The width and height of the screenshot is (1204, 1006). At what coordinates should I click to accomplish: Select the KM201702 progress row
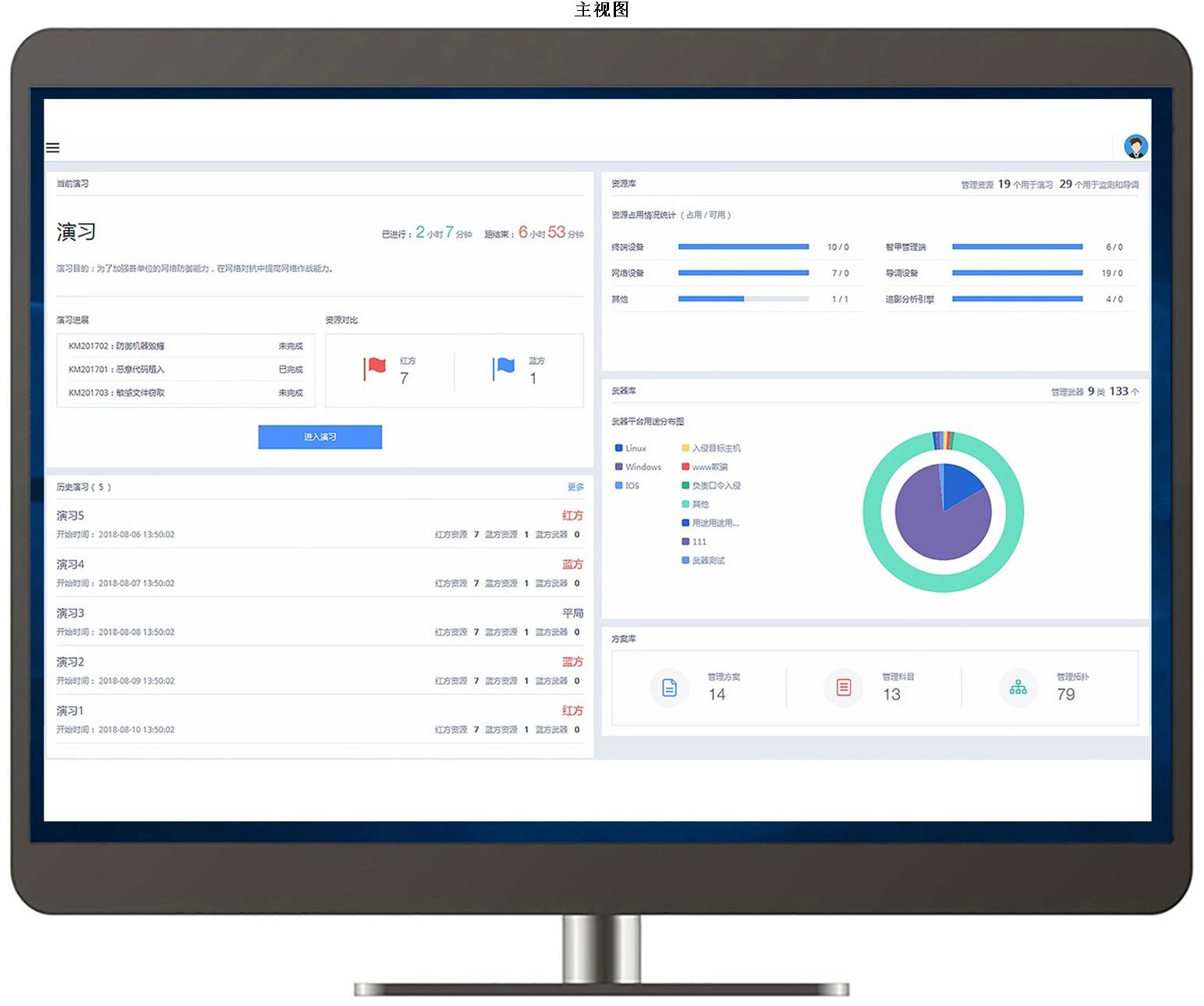click(x=186, y=346)
